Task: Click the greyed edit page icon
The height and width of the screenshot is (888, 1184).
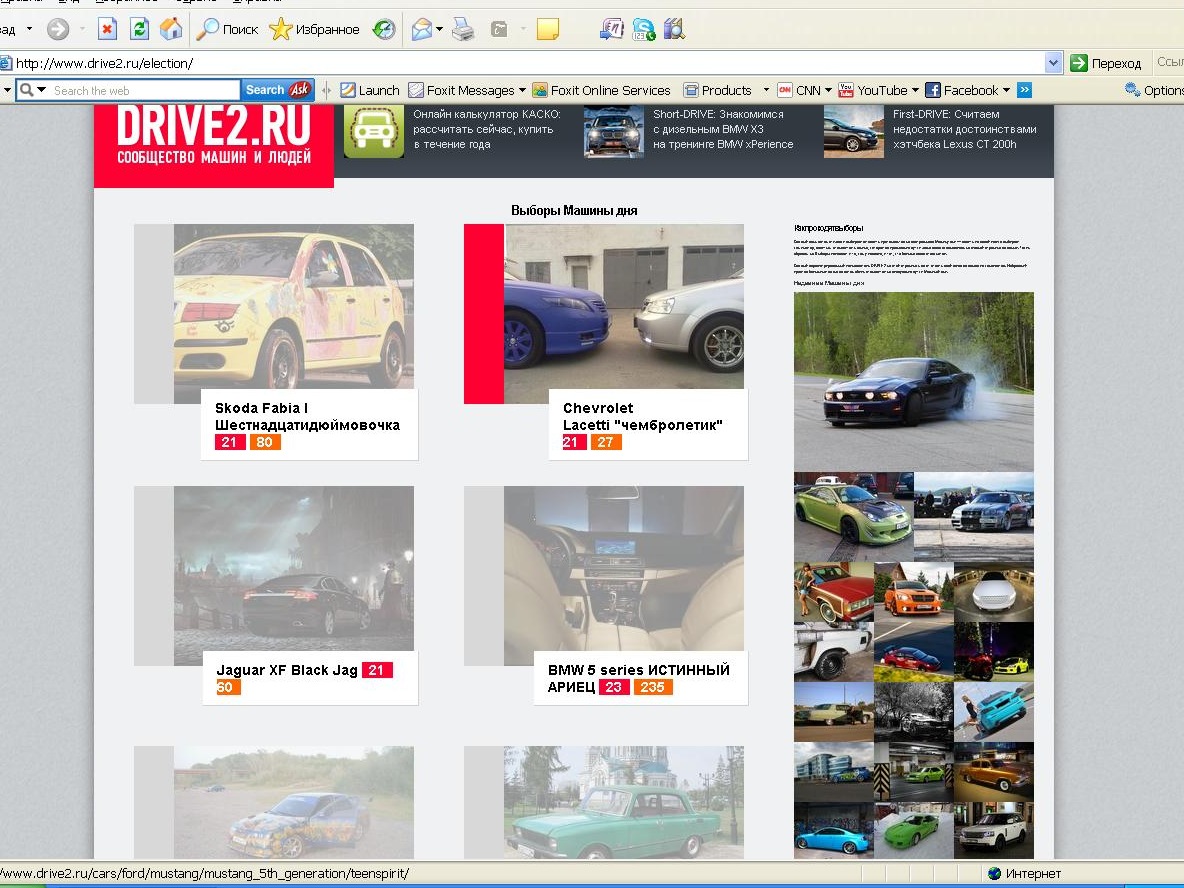Action: point(499,29)
